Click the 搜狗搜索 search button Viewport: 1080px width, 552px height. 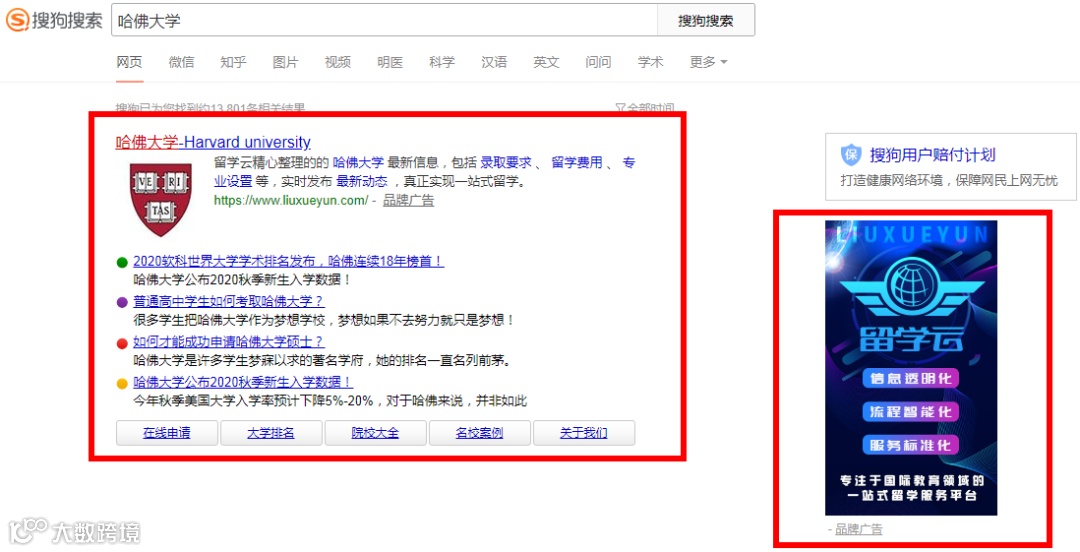pos(706,20)
